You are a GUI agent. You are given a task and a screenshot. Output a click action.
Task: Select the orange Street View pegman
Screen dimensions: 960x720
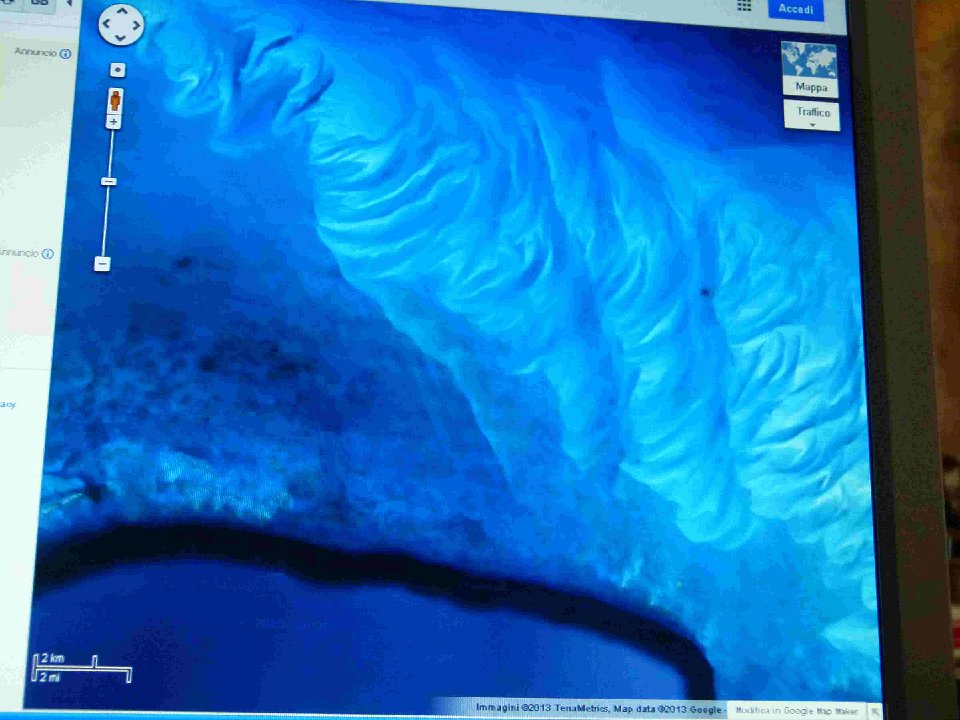click(x=115, y=101)
